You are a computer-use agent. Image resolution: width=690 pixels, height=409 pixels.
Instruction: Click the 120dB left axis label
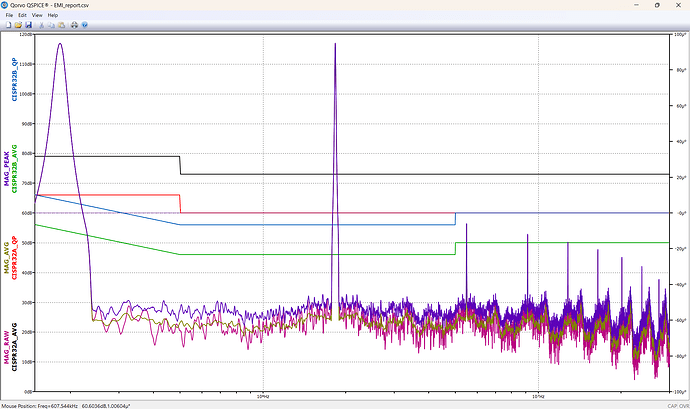(x=26, y=34)
